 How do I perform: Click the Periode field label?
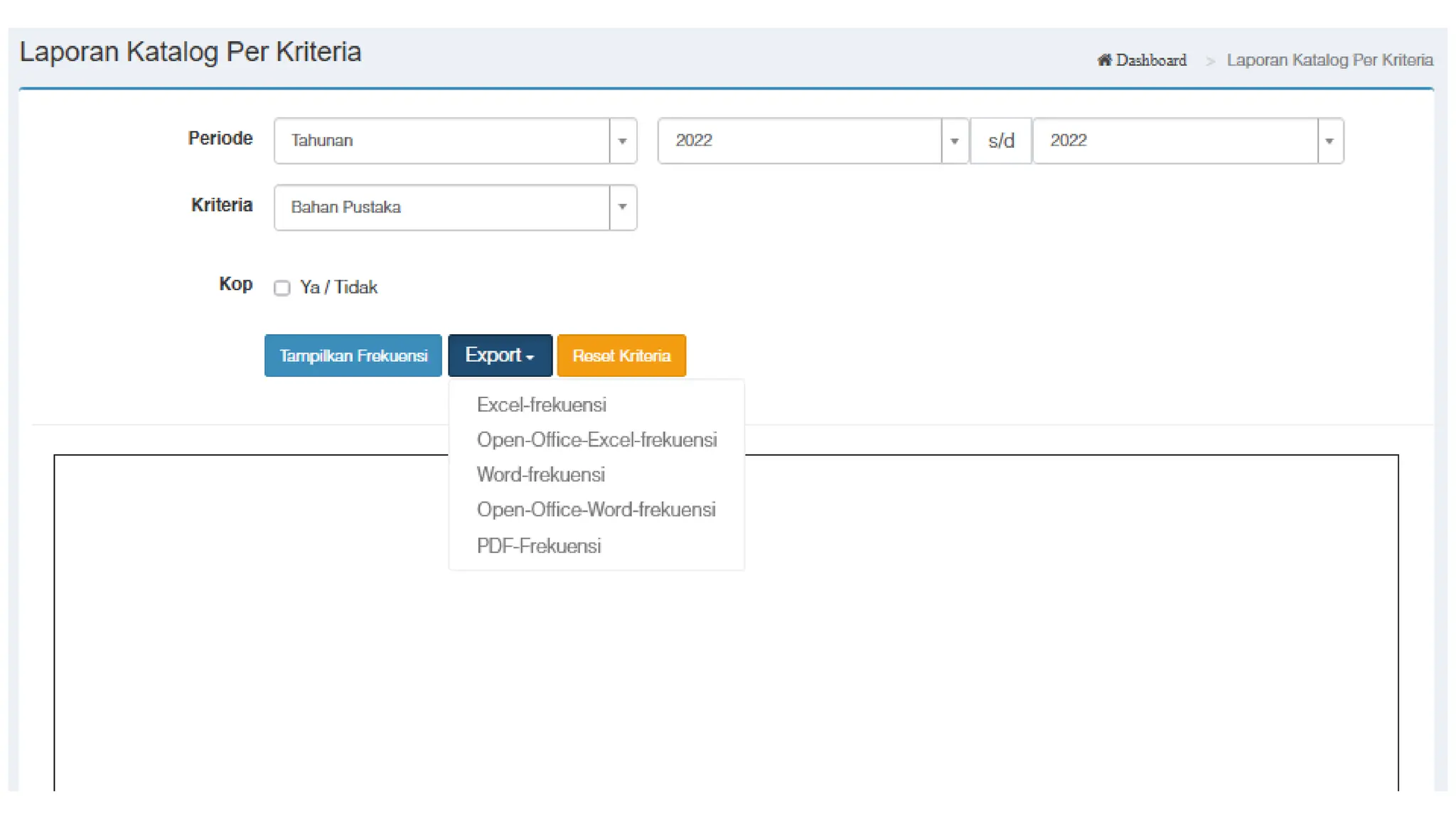pyautogui.click(x=220, y=138)
